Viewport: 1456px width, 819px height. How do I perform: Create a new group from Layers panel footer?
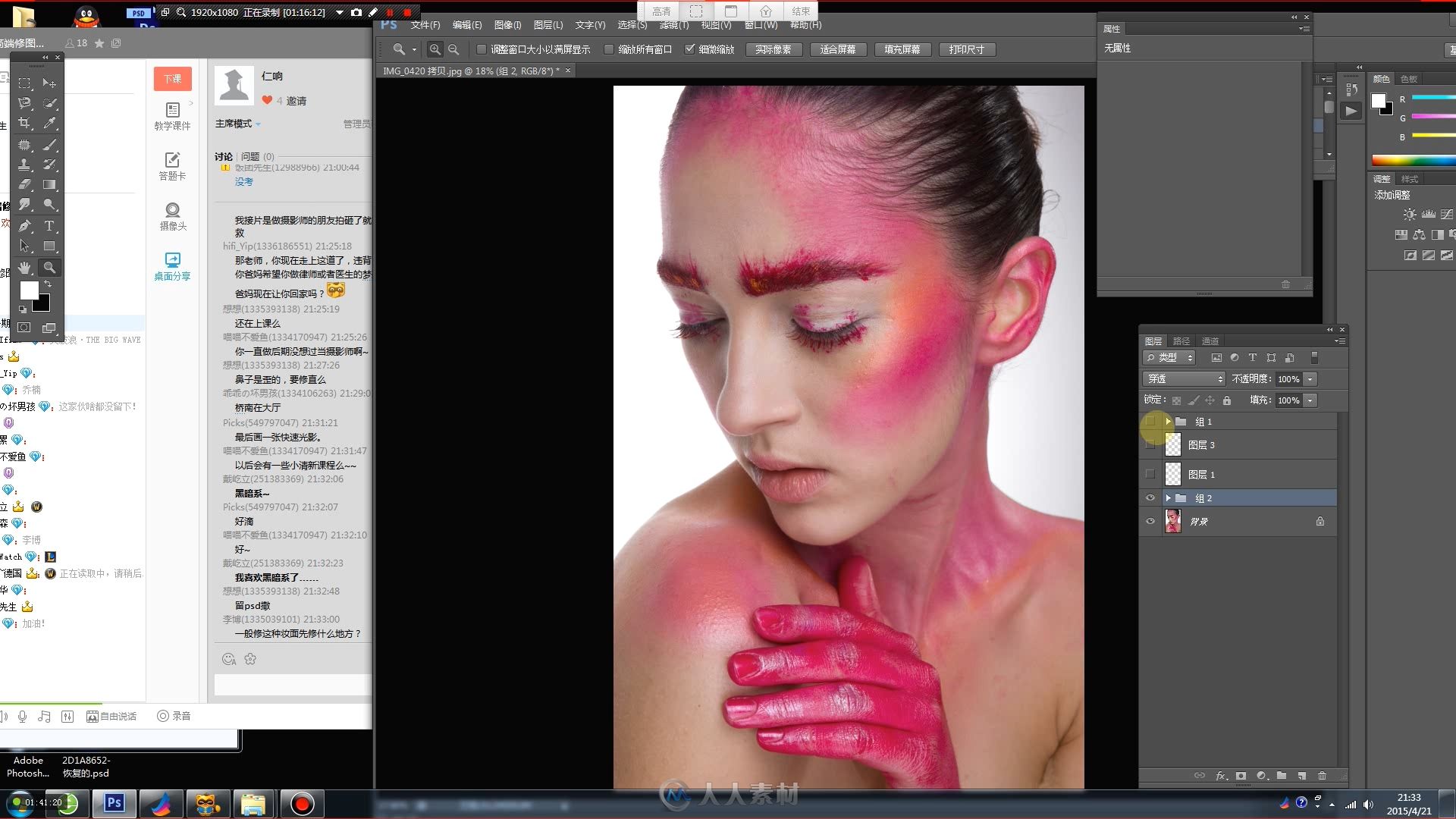1282,776
